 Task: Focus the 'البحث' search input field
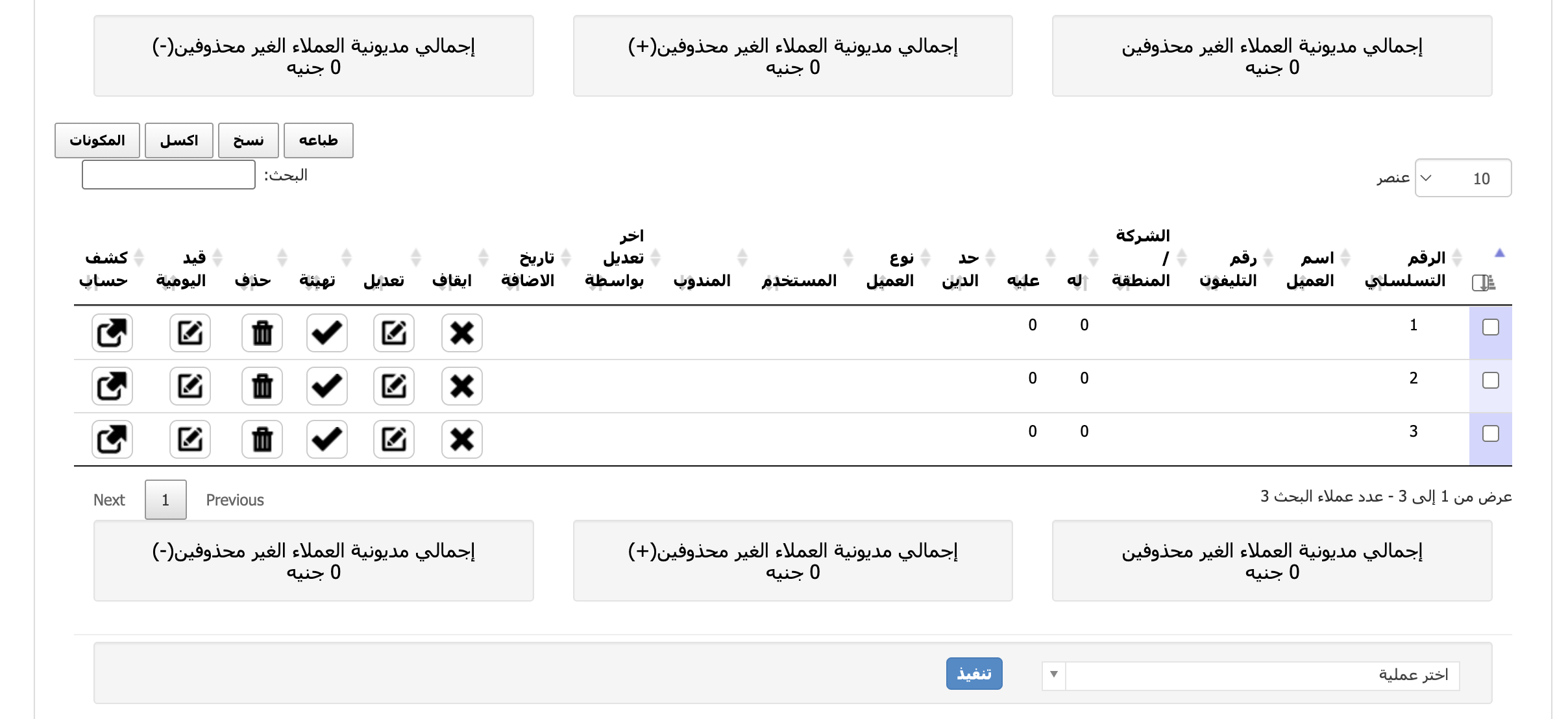(168, 175)
